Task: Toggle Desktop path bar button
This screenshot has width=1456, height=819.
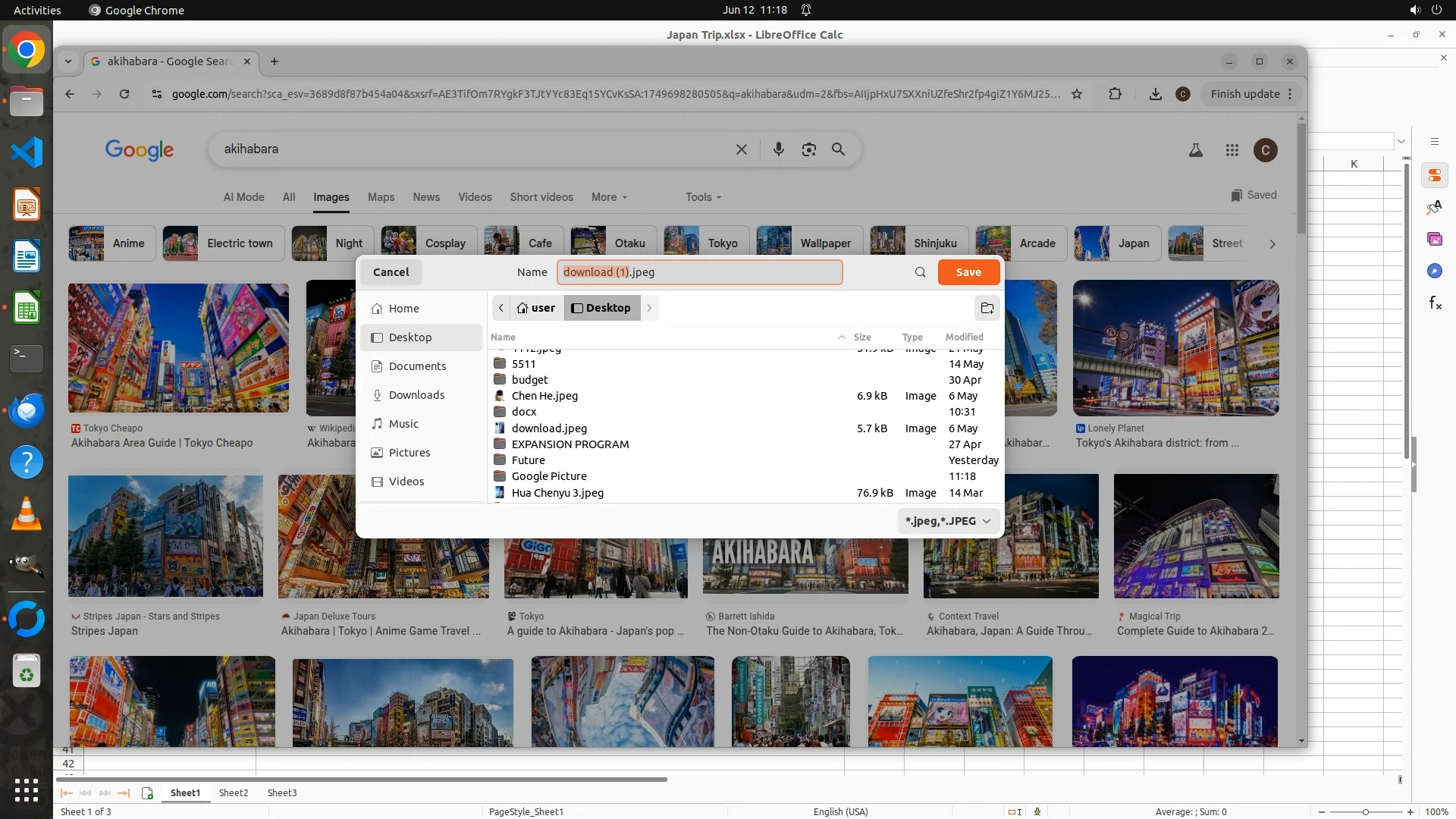Action: (601, 308)
